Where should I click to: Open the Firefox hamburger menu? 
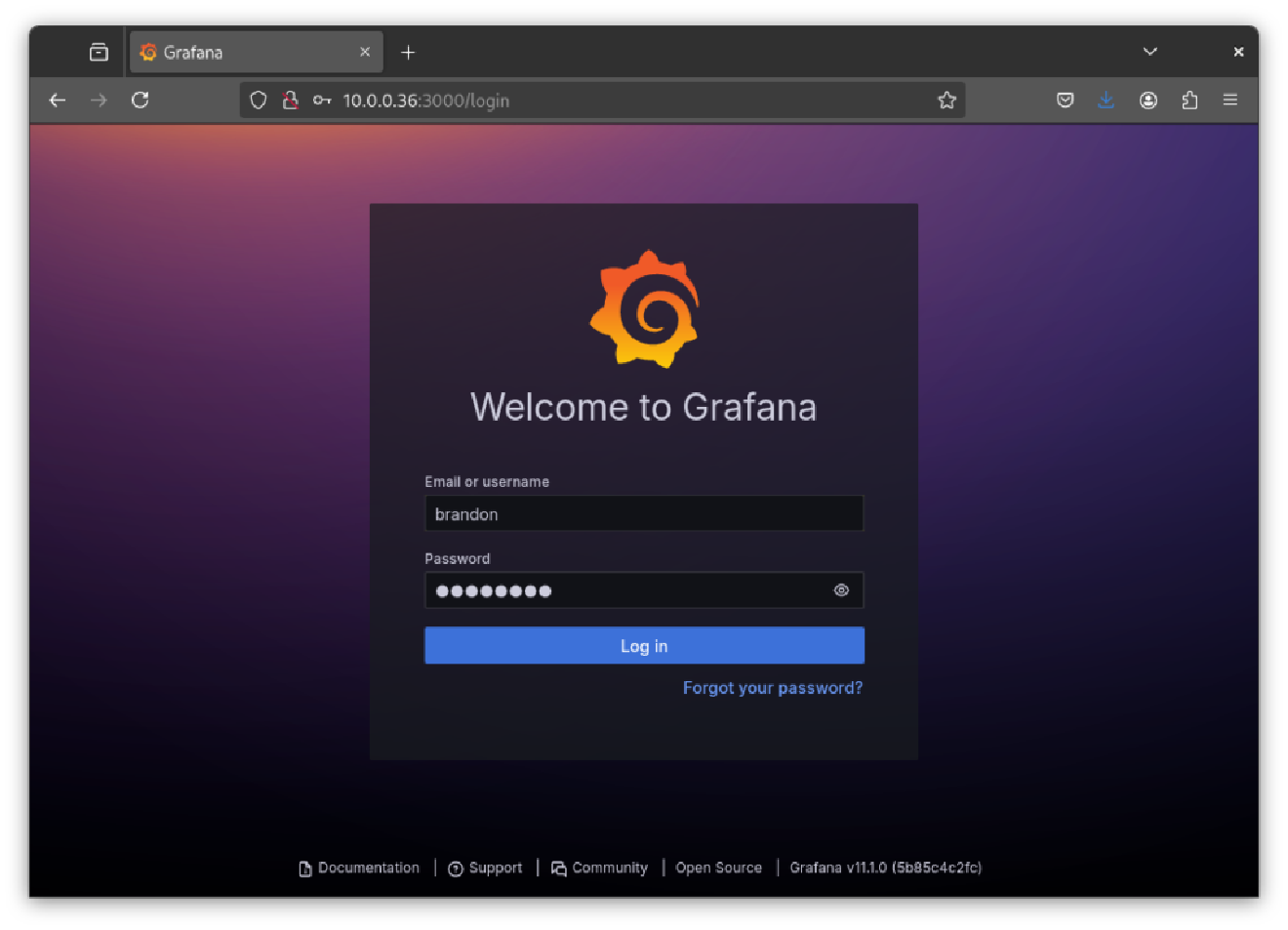click(1230, 100)
